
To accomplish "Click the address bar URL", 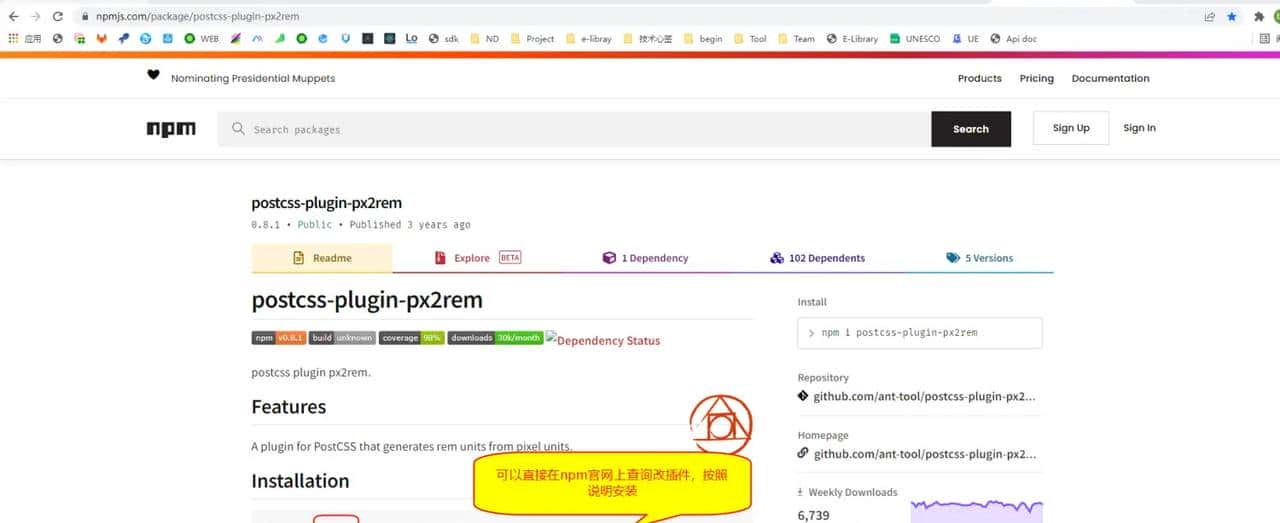I will pos(197,16).
